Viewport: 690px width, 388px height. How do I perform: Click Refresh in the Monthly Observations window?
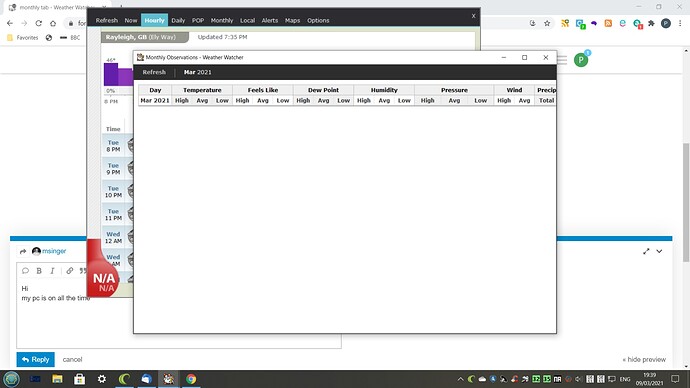[154, 72]
